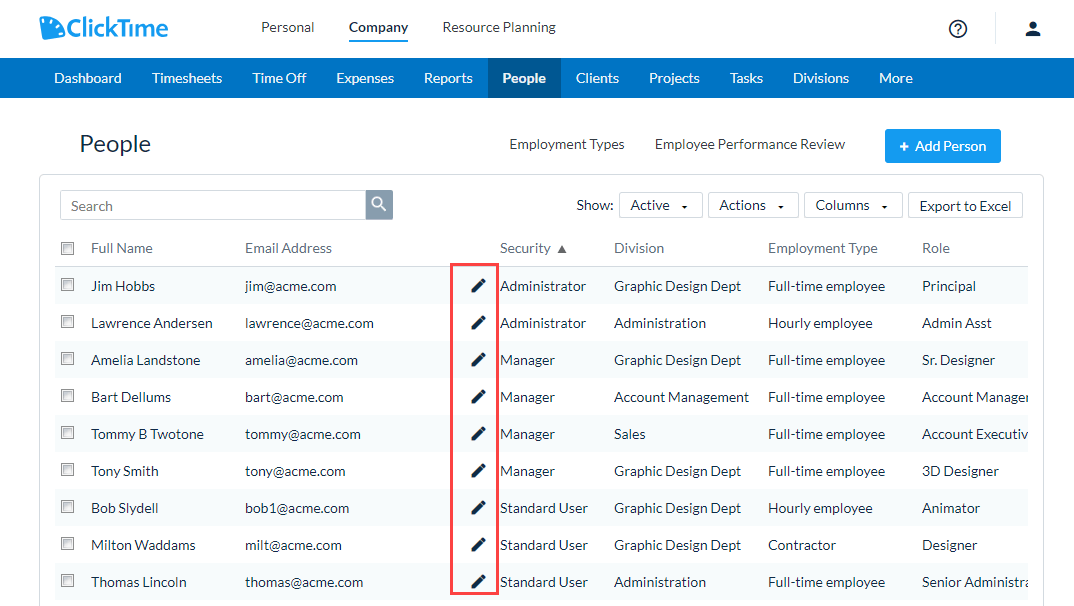This screenshot has width=1074, height=606.
Task: Click the edit pencil for Bart Dellums
Action: pyautogui.click(x=477, y=396)
